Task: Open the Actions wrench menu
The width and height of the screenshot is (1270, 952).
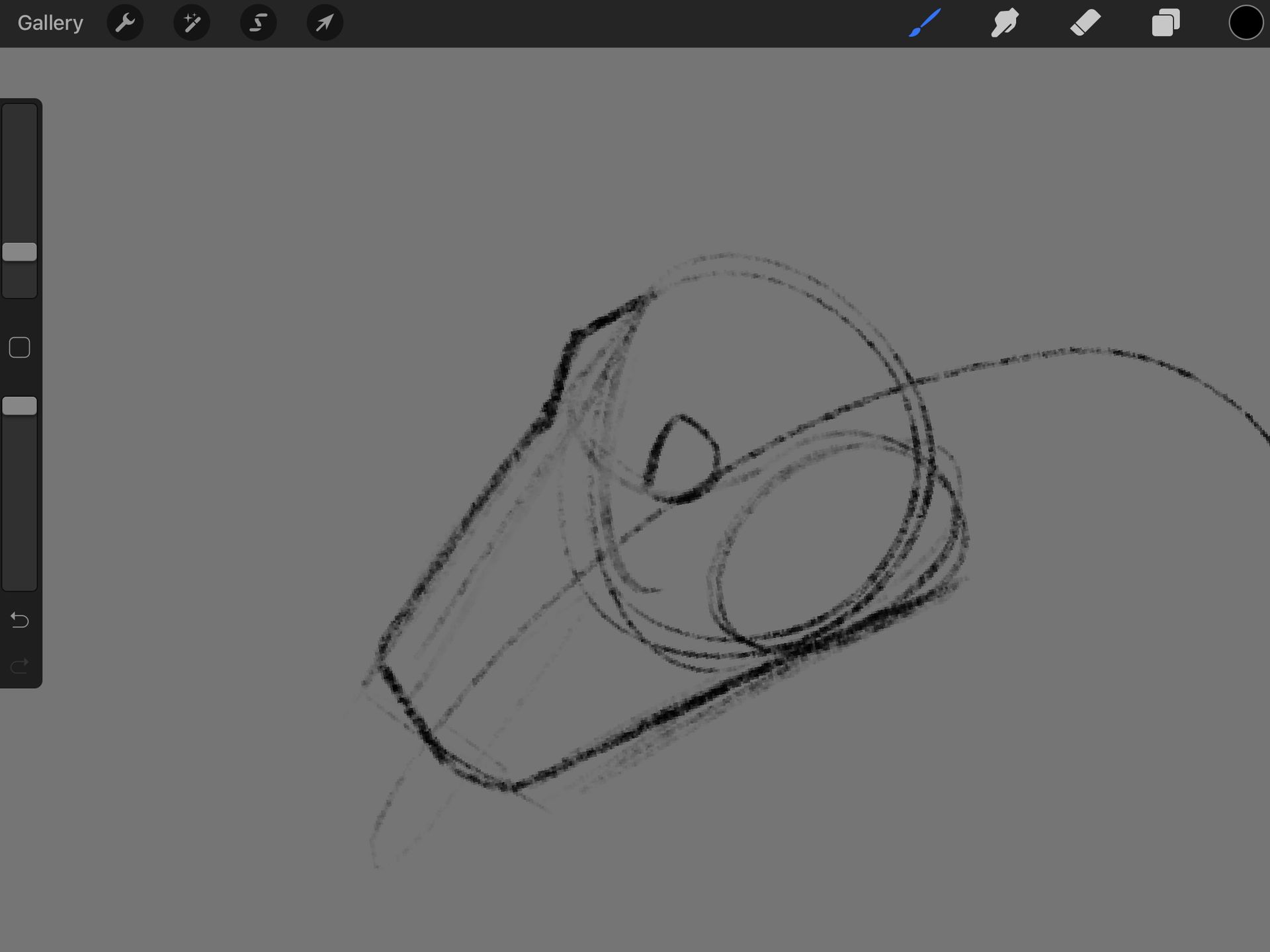Action: 125,23
